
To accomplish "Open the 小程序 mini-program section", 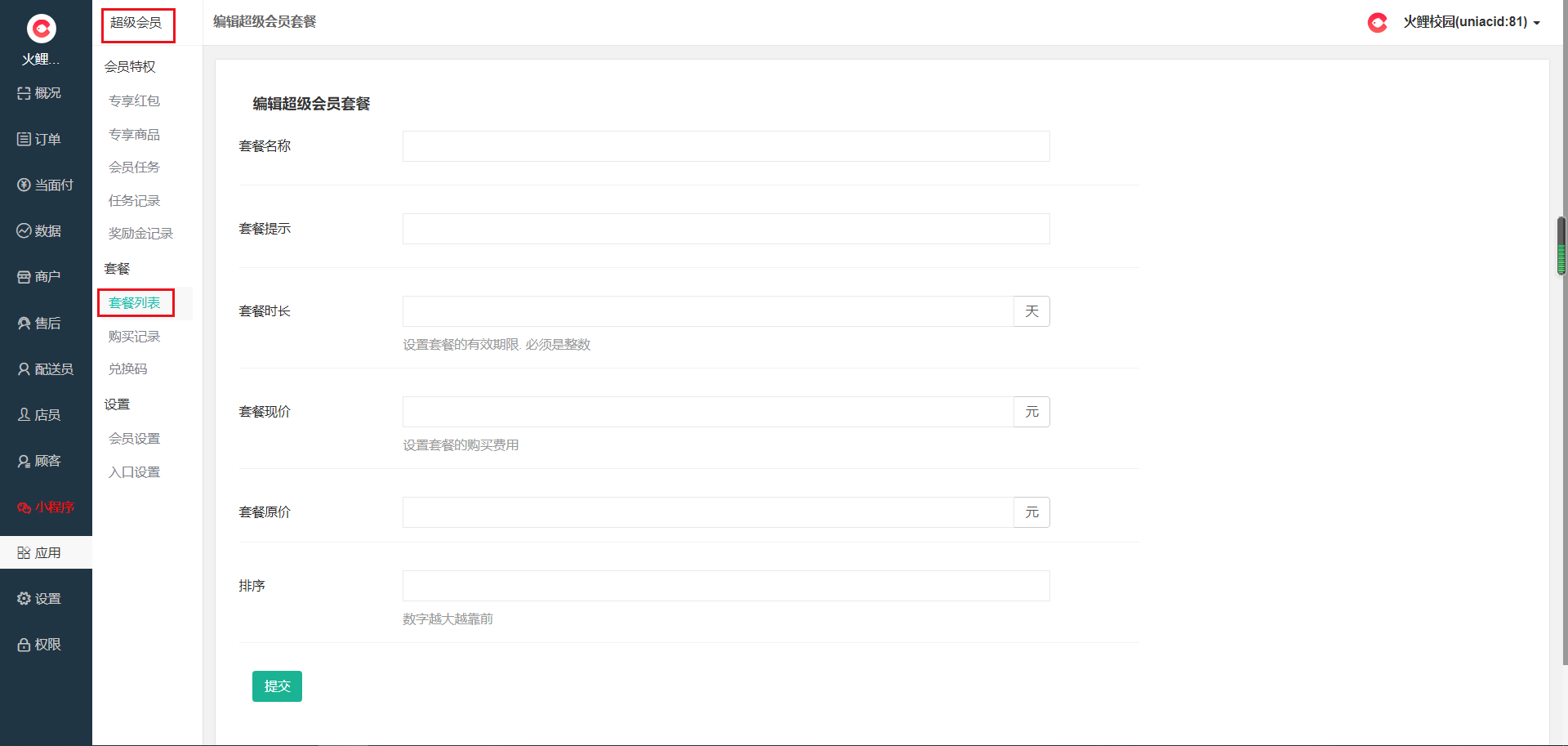I will 46,507.
